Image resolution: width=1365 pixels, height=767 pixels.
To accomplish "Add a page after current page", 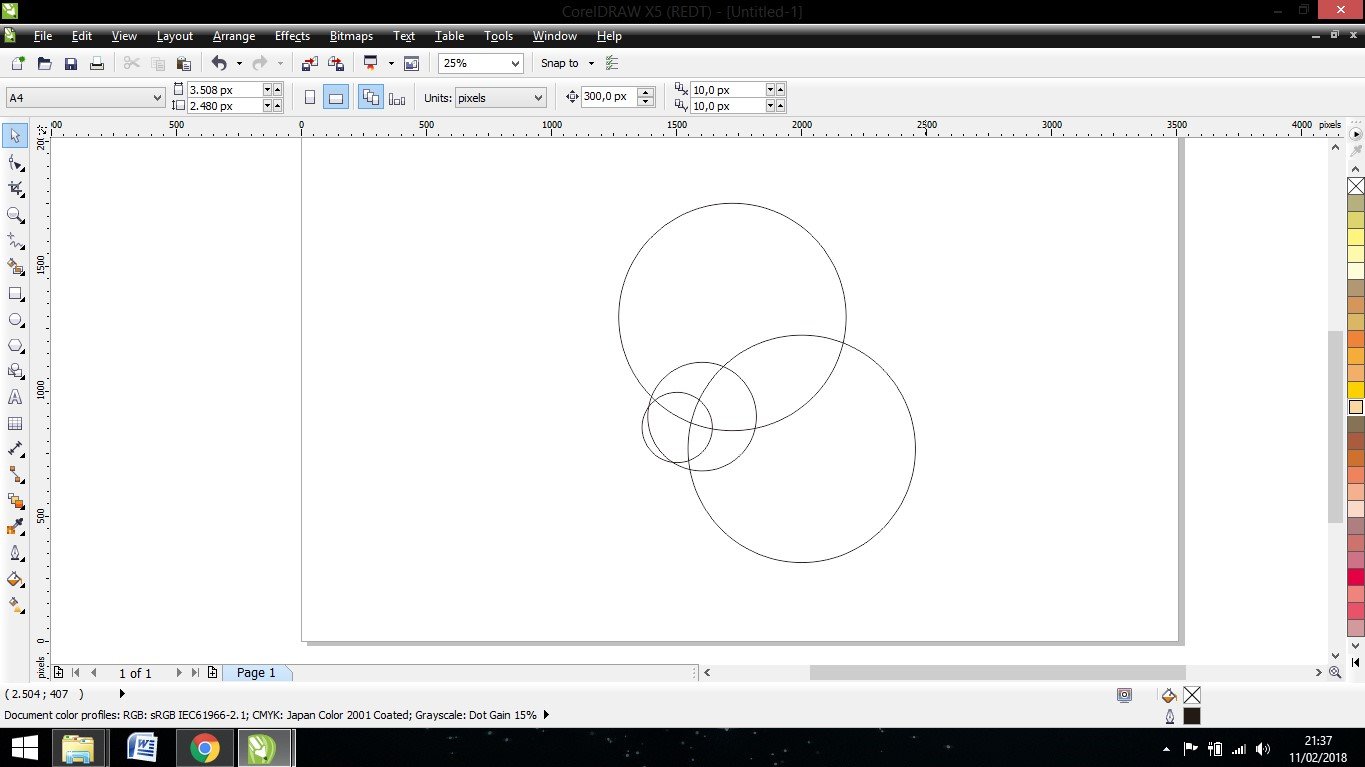I will [212, 673].
